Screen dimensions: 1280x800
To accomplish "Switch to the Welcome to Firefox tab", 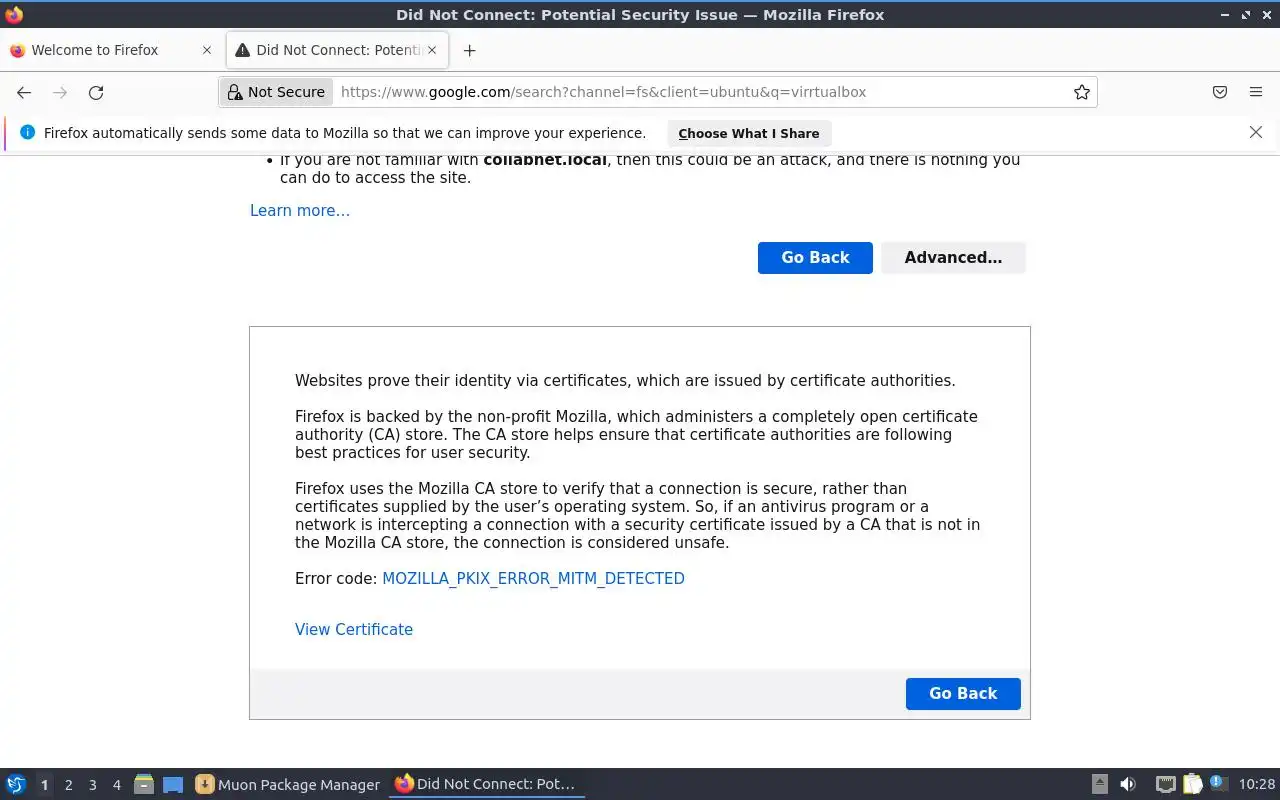I will click(110, 50).
